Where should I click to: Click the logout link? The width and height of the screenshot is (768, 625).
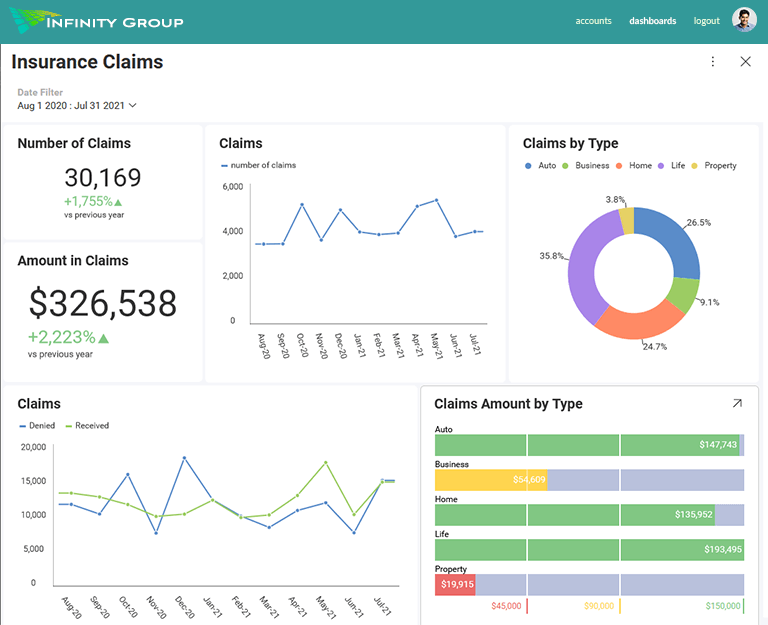point(706,21)
